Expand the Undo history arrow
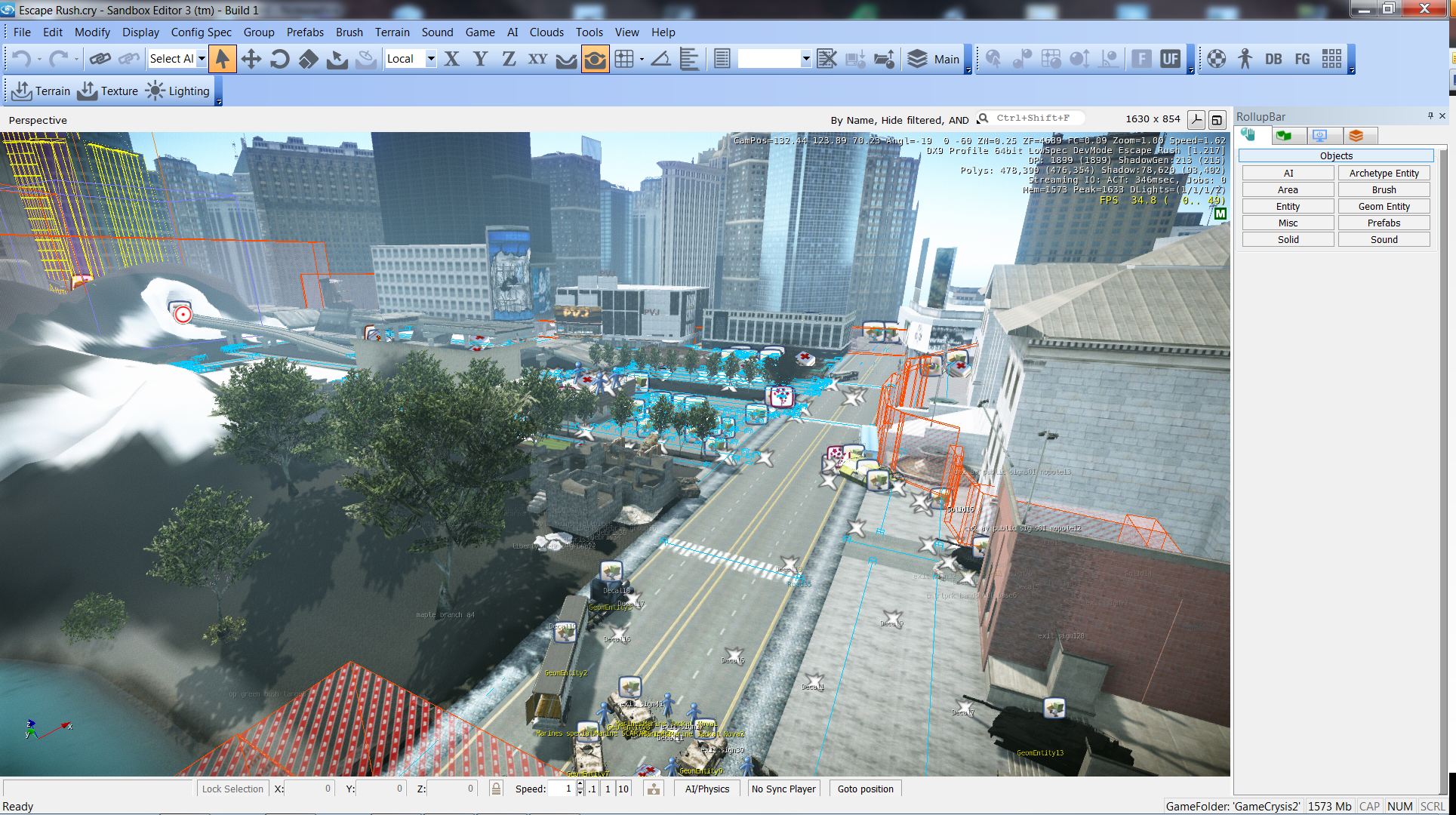This screenshot has width=1456, height=815. [39, 59]
